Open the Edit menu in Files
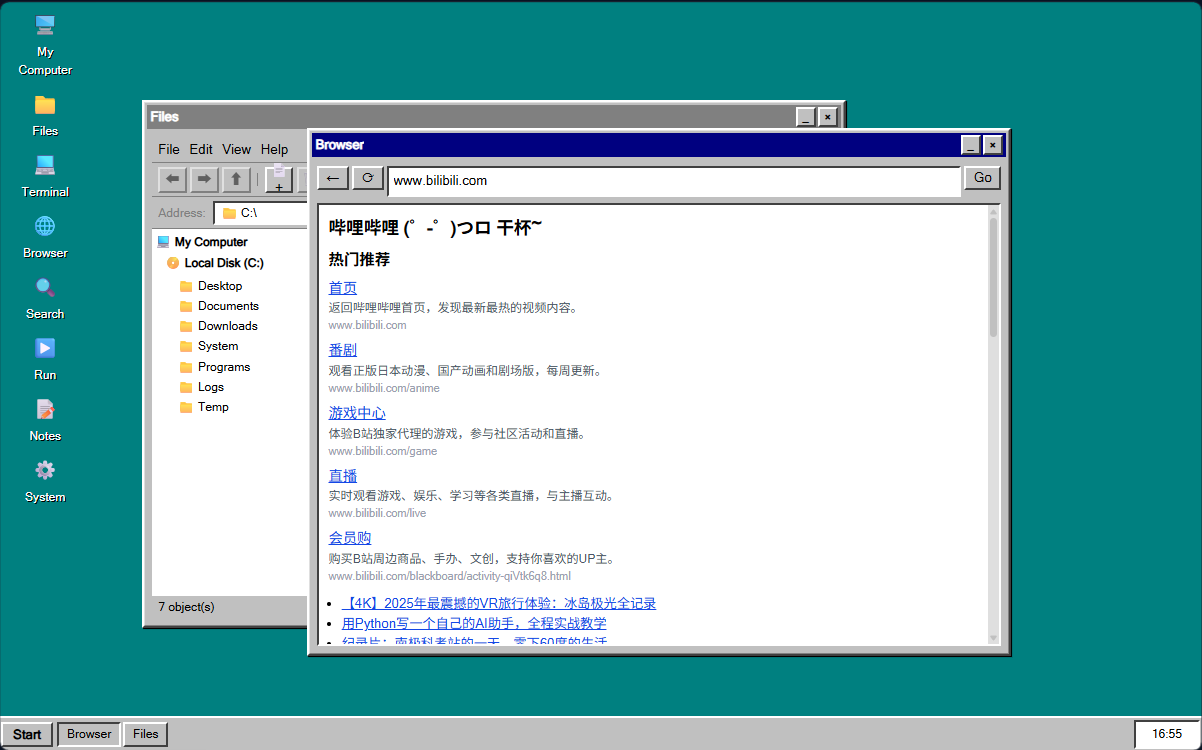The height and width of the screenshot is (750, 1202). pos(201,149)
